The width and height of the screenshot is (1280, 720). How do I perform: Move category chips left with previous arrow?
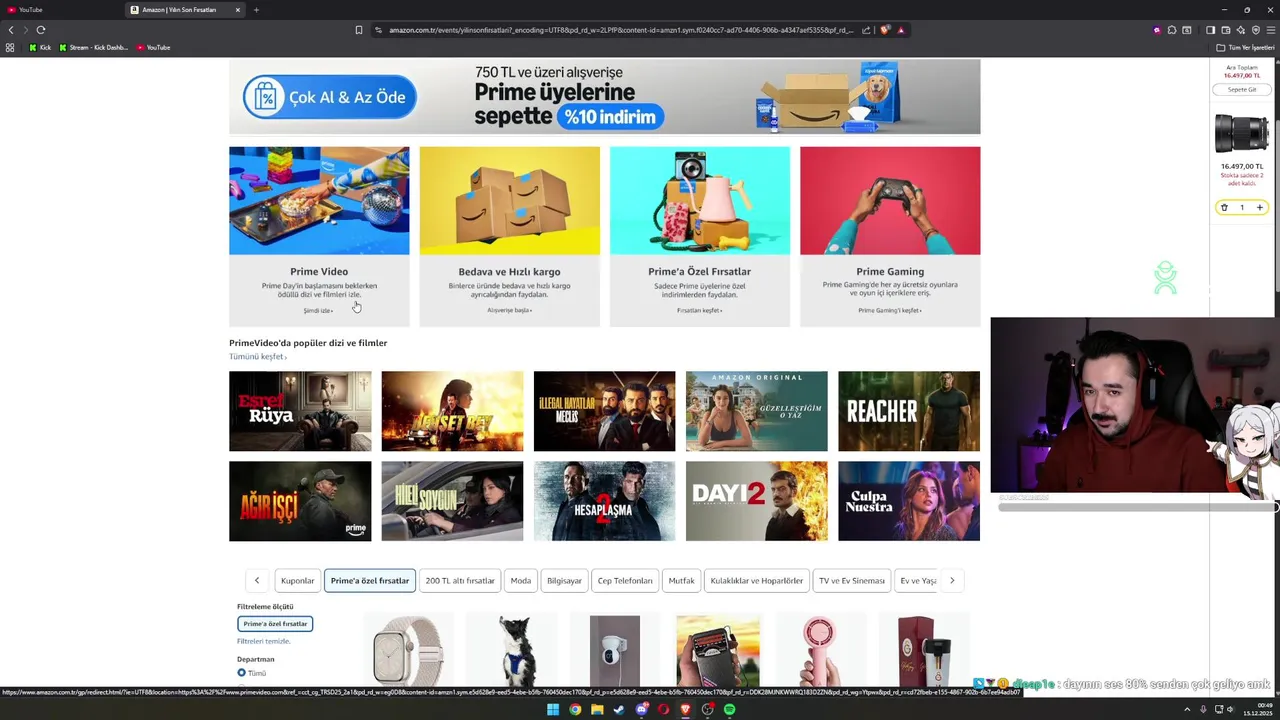tap(257, 580)
